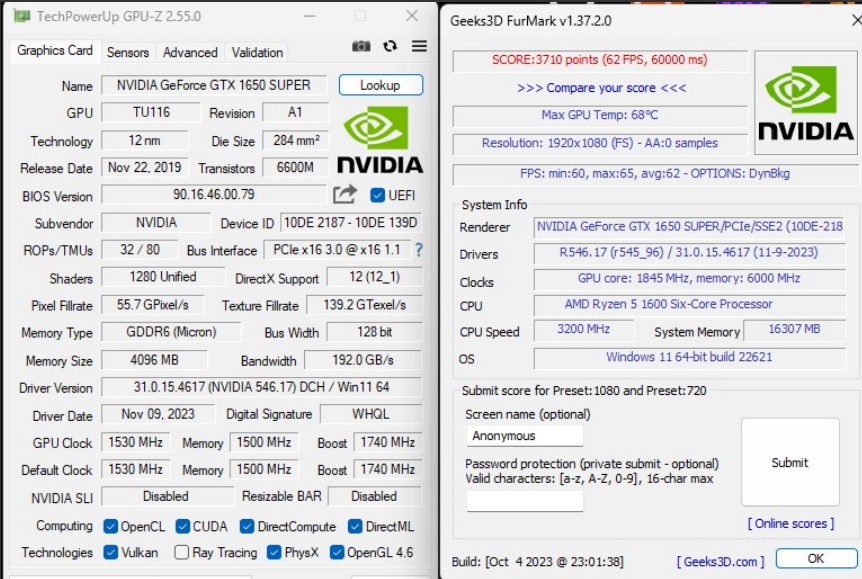Viewport: 862px width, 579px height.
Task: Toggle the PhysX checkbox
Action: click(274, 552)
